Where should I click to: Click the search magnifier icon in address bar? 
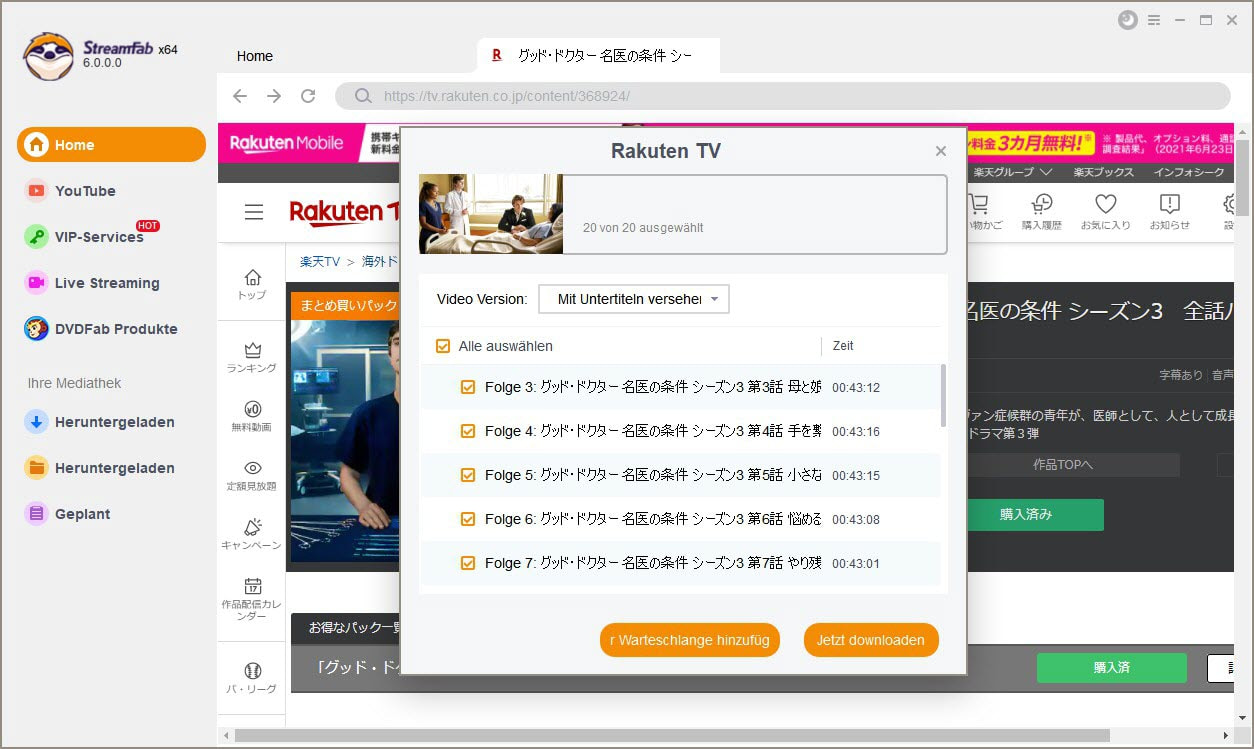(363, 97)
